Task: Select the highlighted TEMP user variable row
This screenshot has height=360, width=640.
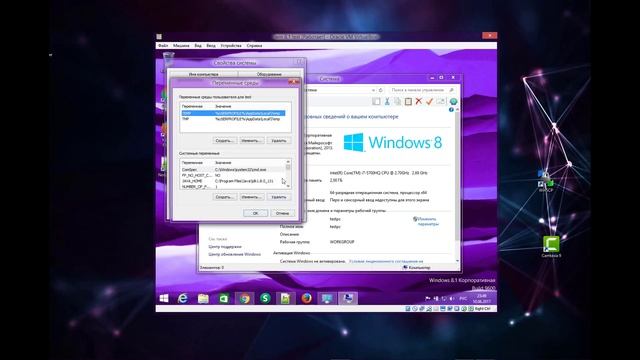Action: coord(233,113)
